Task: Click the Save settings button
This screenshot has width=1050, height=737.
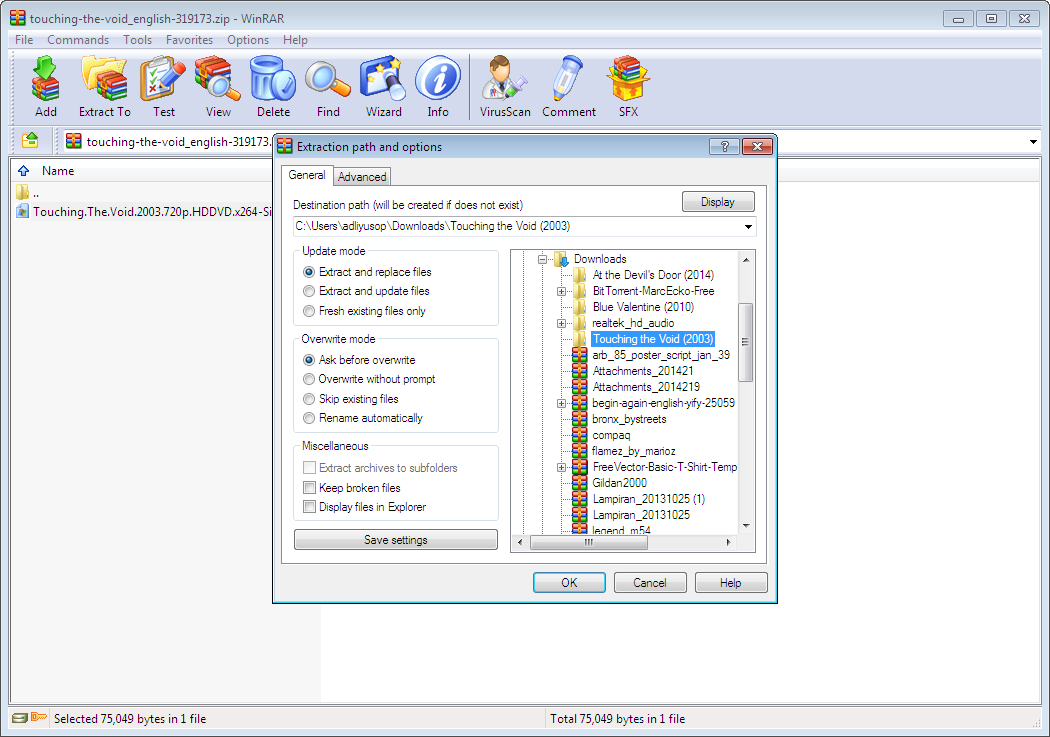Action: tap(396, 540)
